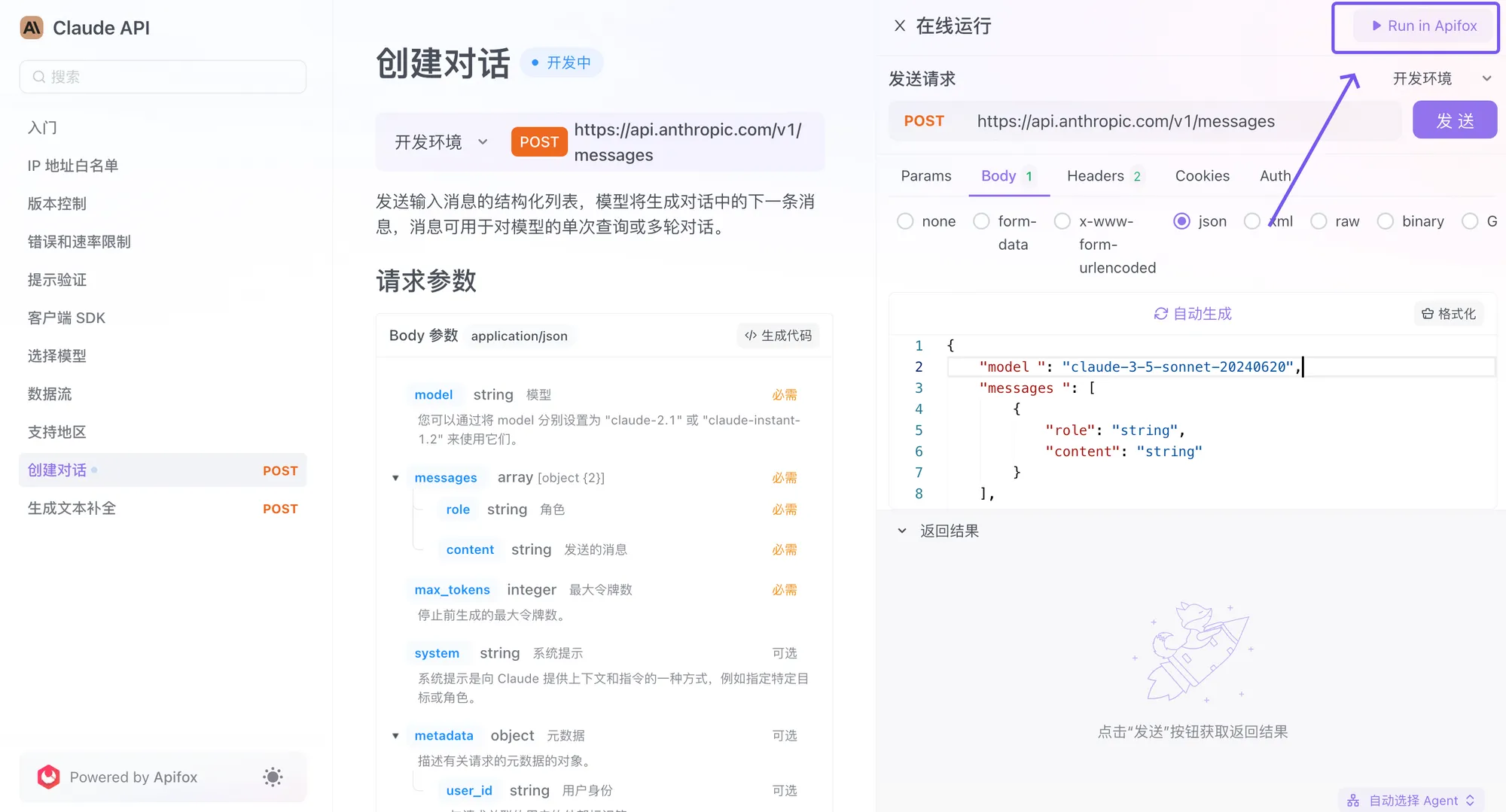Switch to the Params tab
The width and height of the screenshot is (1506, 812).
[925, 175]
